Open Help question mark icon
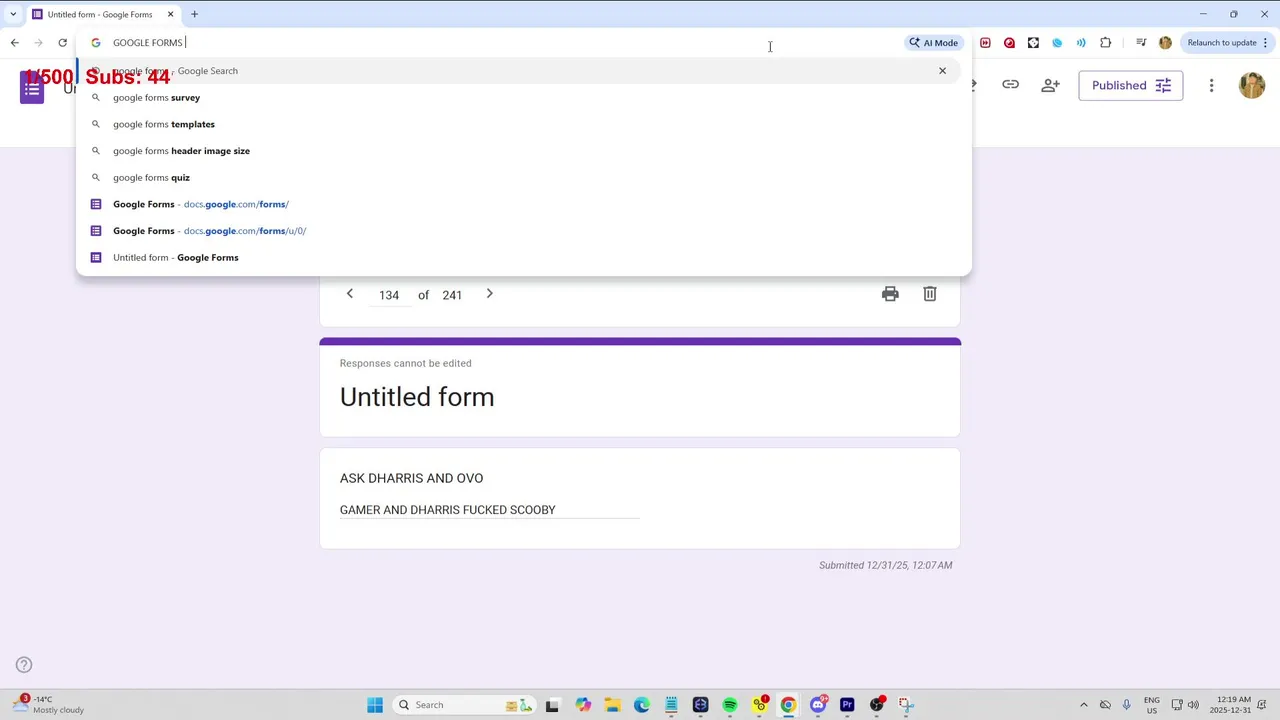 24,665
